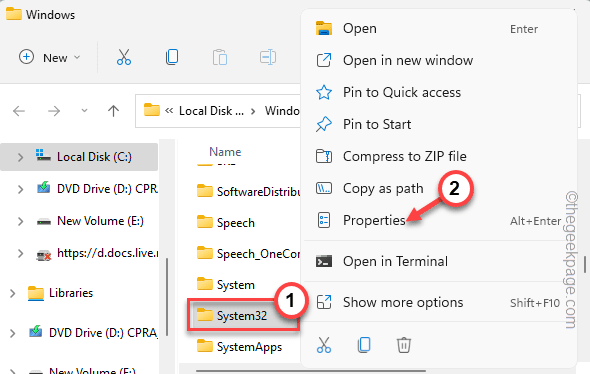The image size is (590, 374).
Task: Expand DVD Drive (D:) CPRA node below Libraries
Action: pos(12,333)
